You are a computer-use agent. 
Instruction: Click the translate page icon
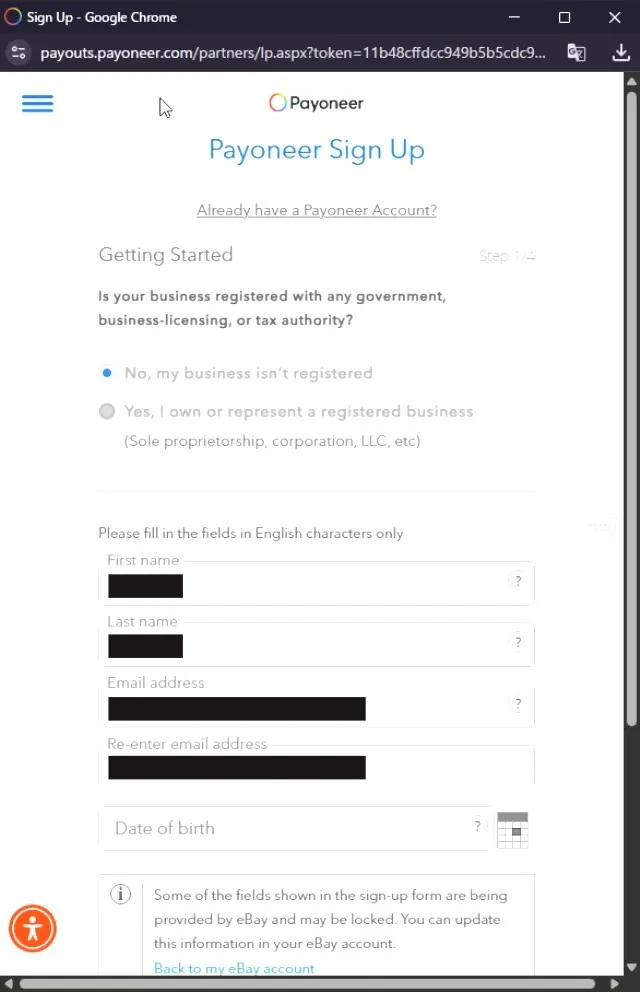click(x=576, y=53)
